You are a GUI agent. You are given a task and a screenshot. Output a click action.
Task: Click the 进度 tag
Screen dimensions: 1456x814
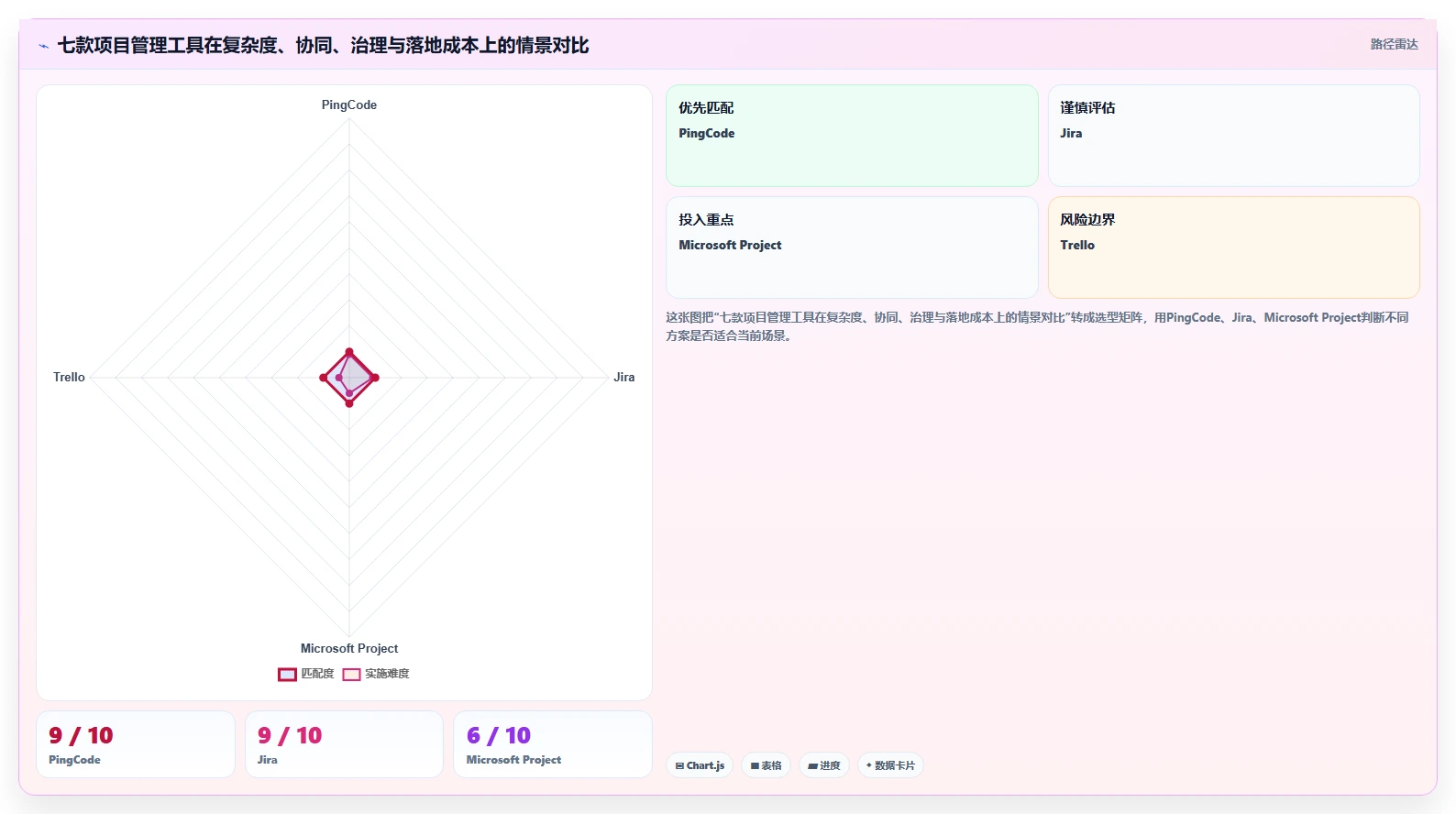824,765
